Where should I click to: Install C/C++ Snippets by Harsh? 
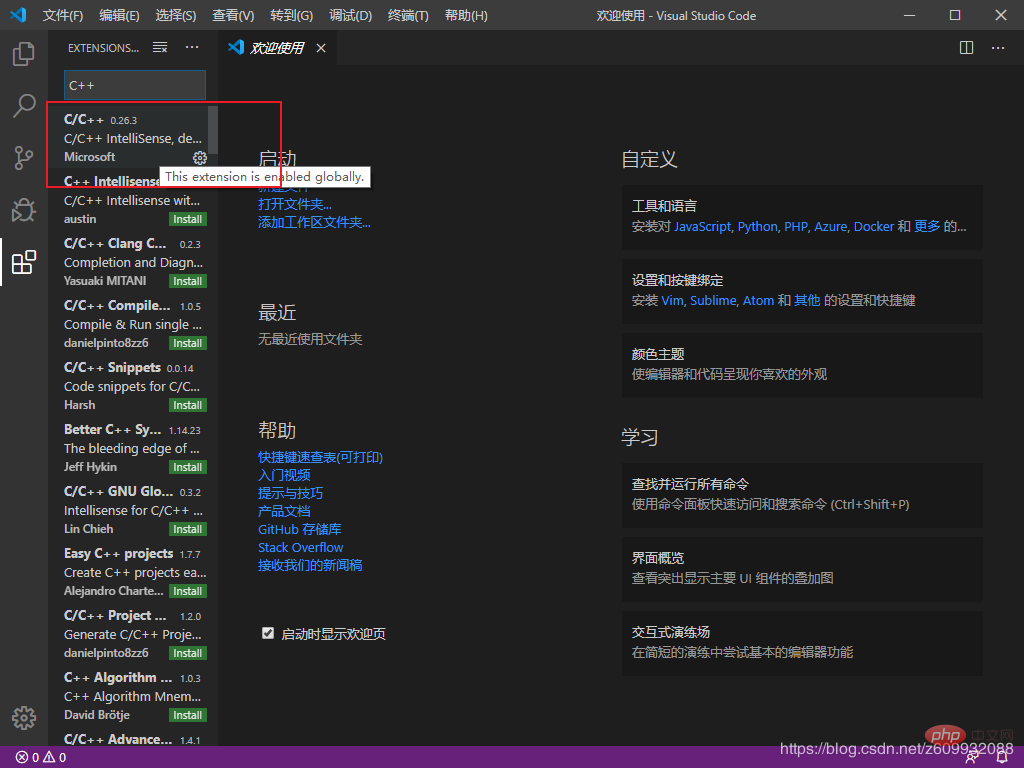(x=187, y=405)
